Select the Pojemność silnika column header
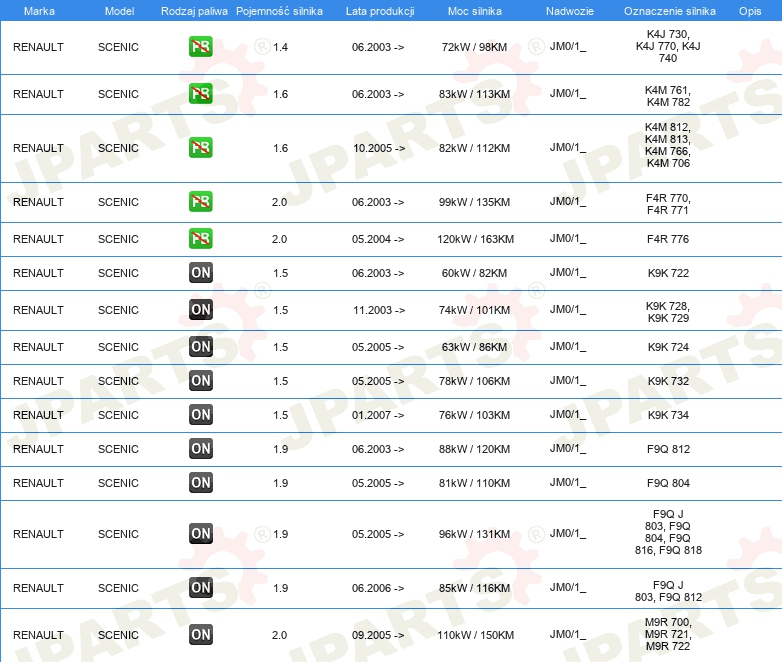Image resolution: width=782 pixels, height=662 pixels. pyautogui.click(x=279, y=11)
